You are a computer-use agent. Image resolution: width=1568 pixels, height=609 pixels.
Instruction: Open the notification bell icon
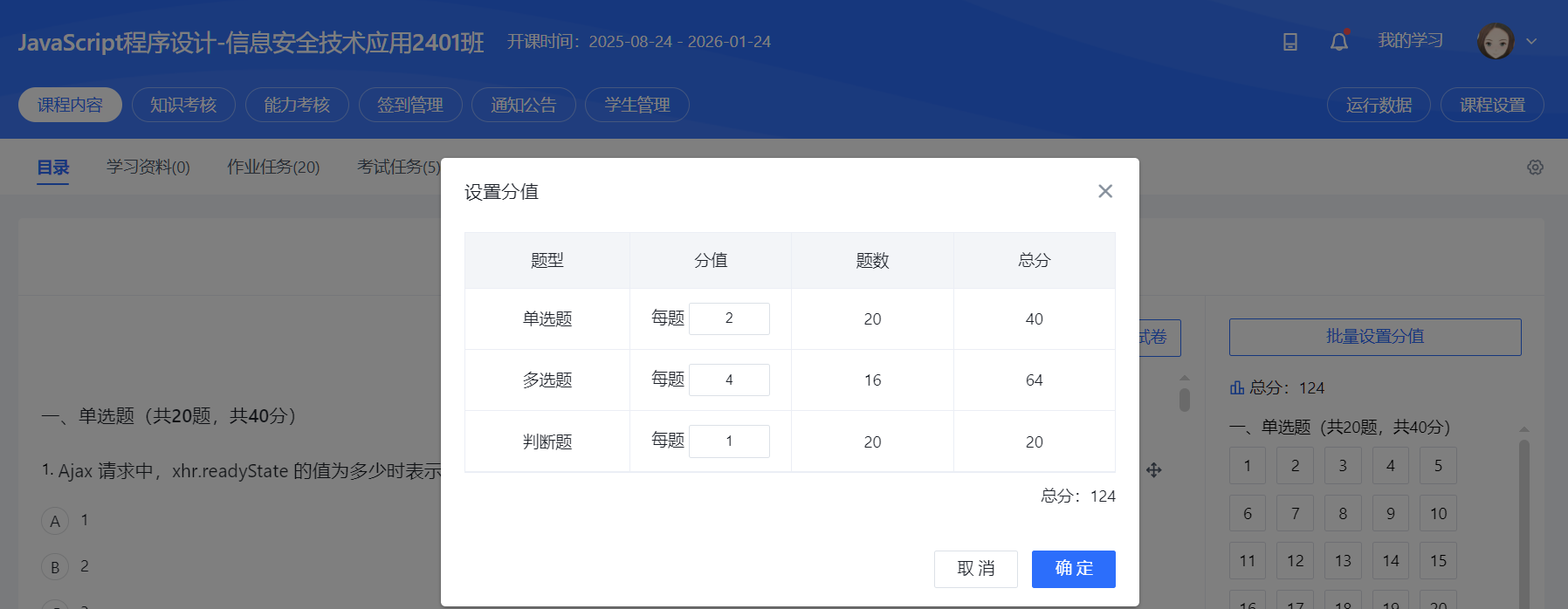point(1339,41)
